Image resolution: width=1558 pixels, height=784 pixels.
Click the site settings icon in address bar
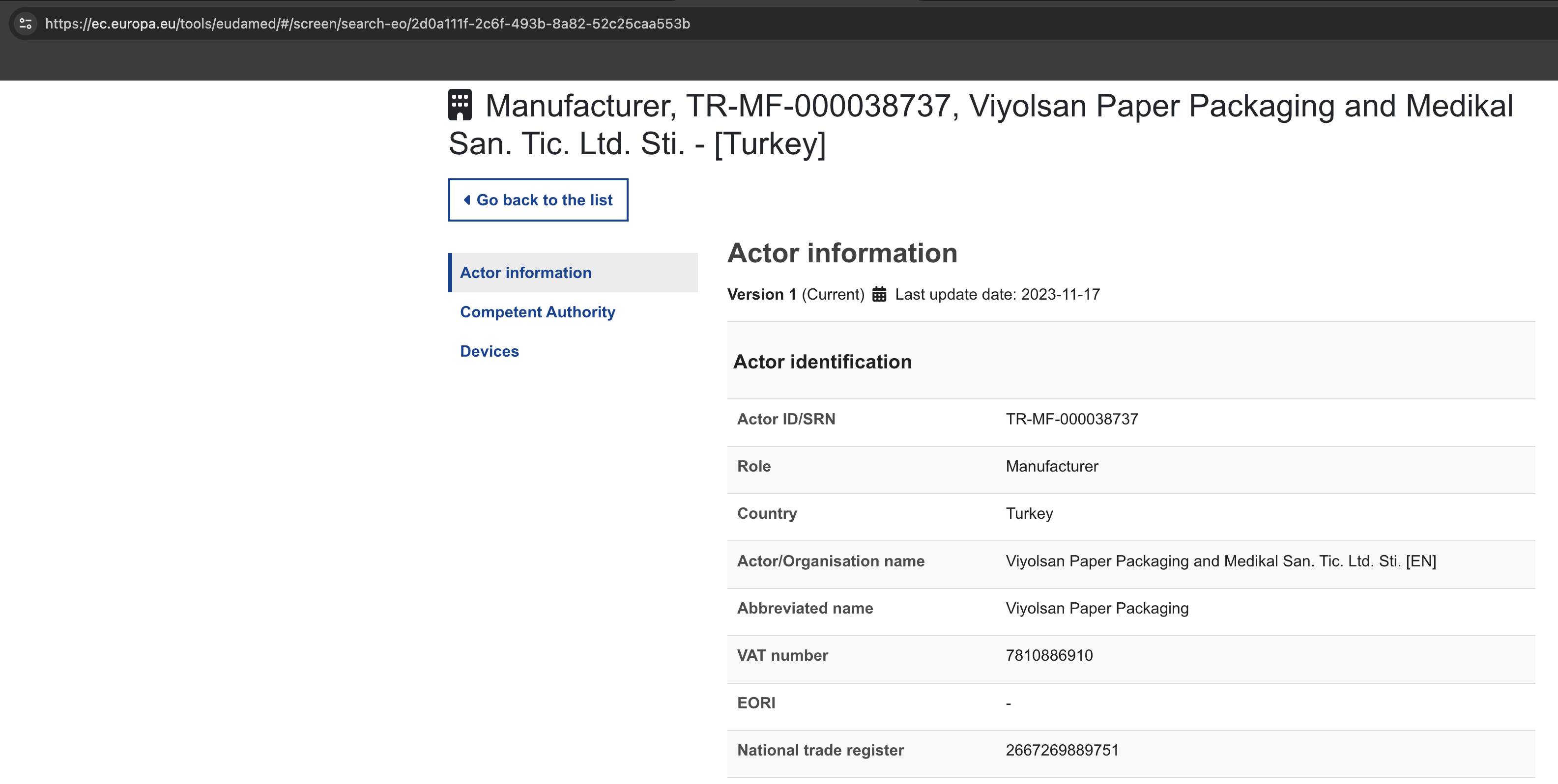pyautogui.click(x=26, y=24)
